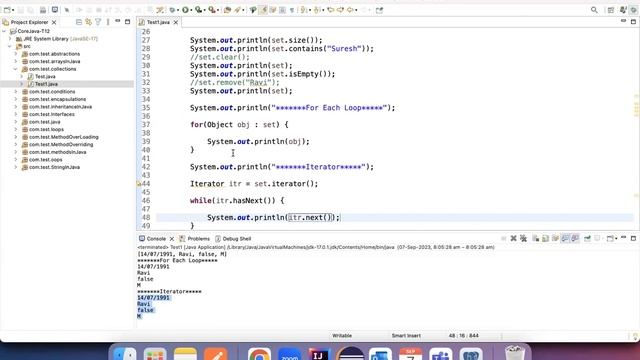Click 'Smart Insert' in the status bar
This screenshot has width=640, height=360.
[x=406, y=336]
